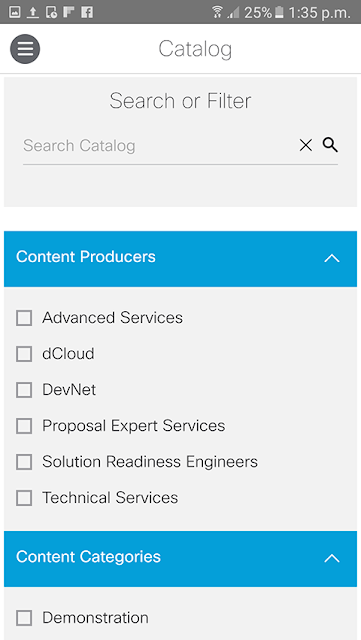Collapse the Content Categories section chevron
This screenshot has width=361, height=640.
tap(332, 558)
